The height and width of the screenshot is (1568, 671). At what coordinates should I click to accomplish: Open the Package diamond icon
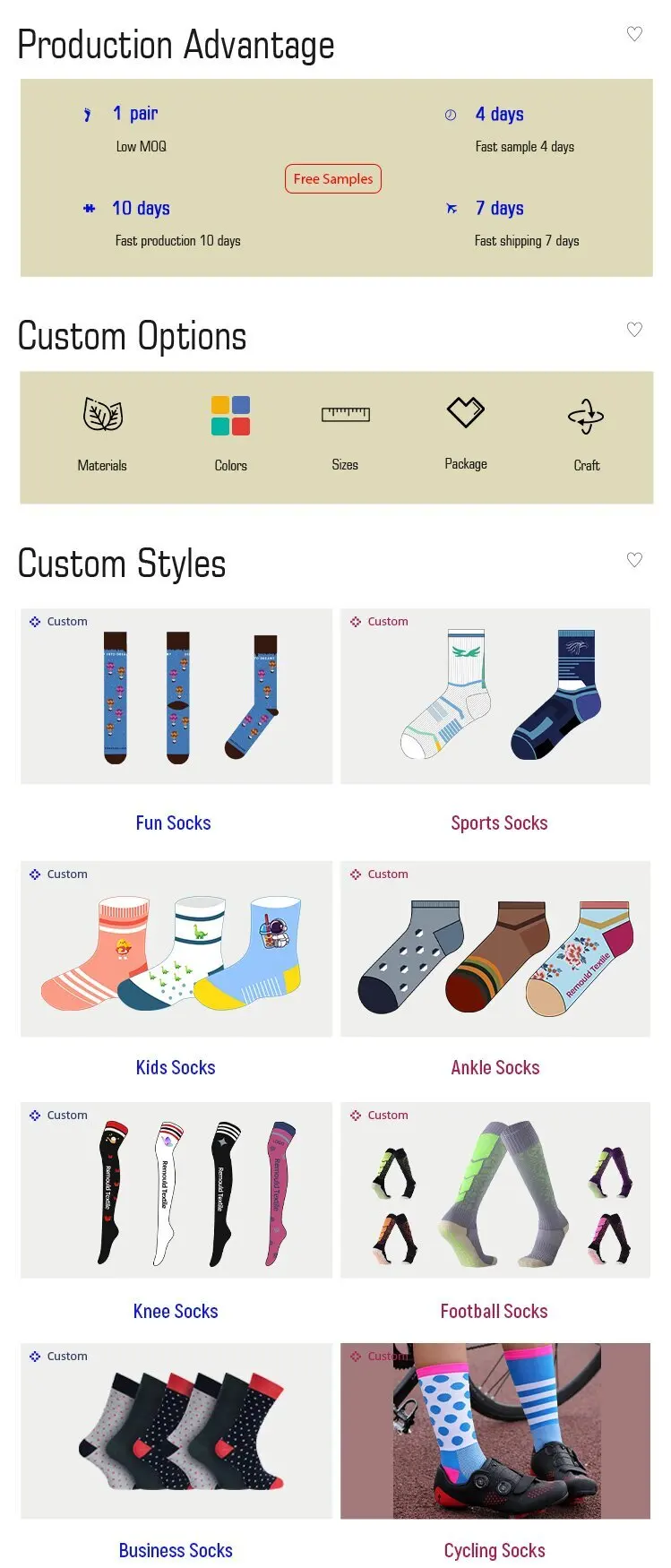466,412
